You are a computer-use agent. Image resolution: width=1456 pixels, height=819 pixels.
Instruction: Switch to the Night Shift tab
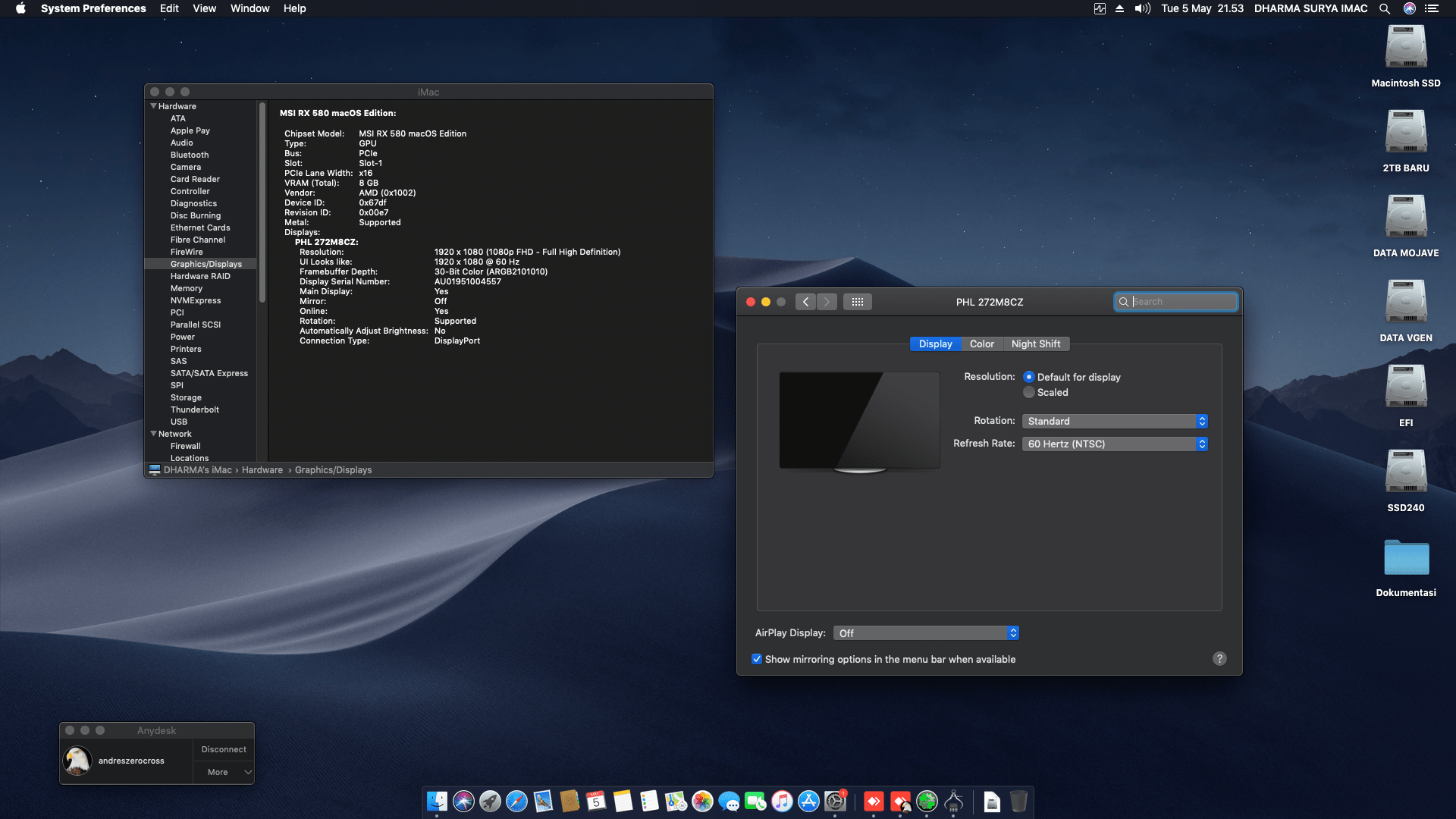[x=1035, y=344]
